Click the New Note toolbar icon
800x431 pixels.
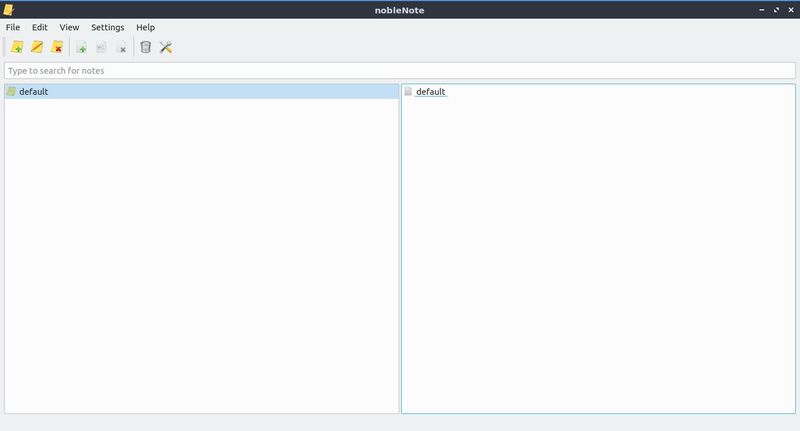[x=82, y=47]
